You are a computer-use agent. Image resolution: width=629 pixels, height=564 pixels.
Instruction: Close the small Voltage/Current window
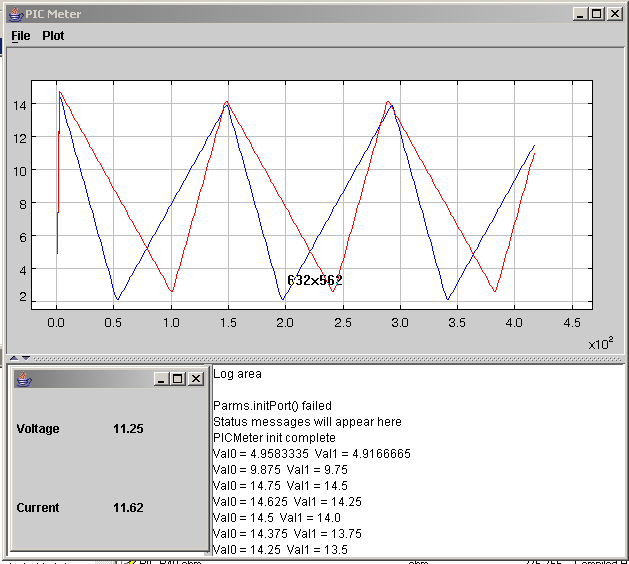[x=195, y=379]
